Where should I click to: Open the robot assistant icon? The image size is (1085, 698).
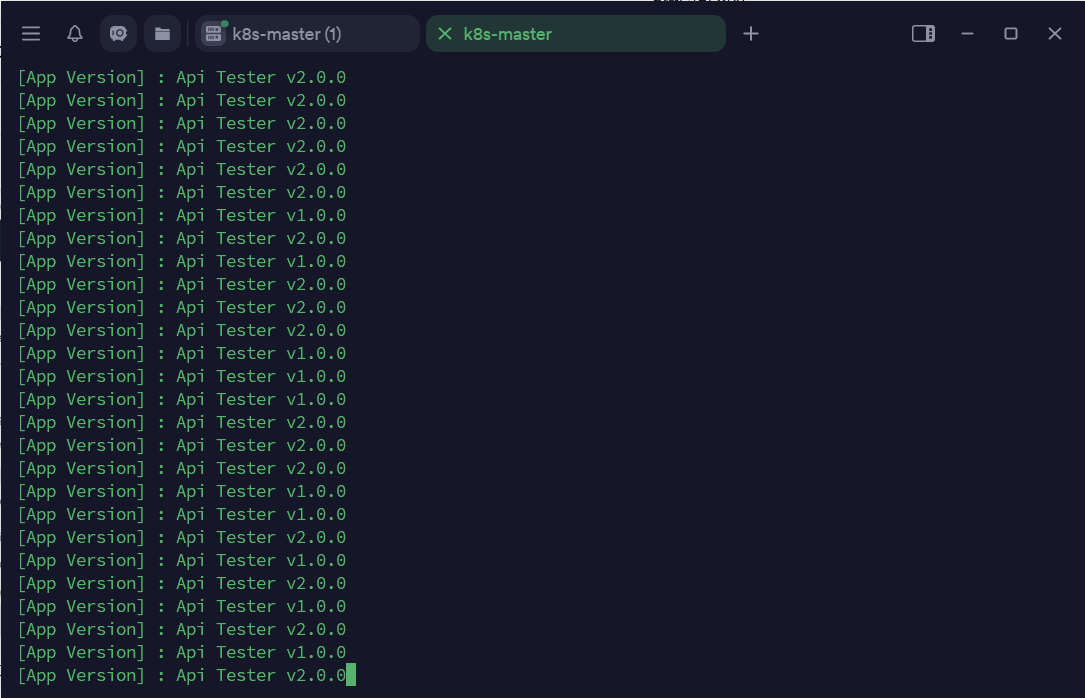click(118, 34)
